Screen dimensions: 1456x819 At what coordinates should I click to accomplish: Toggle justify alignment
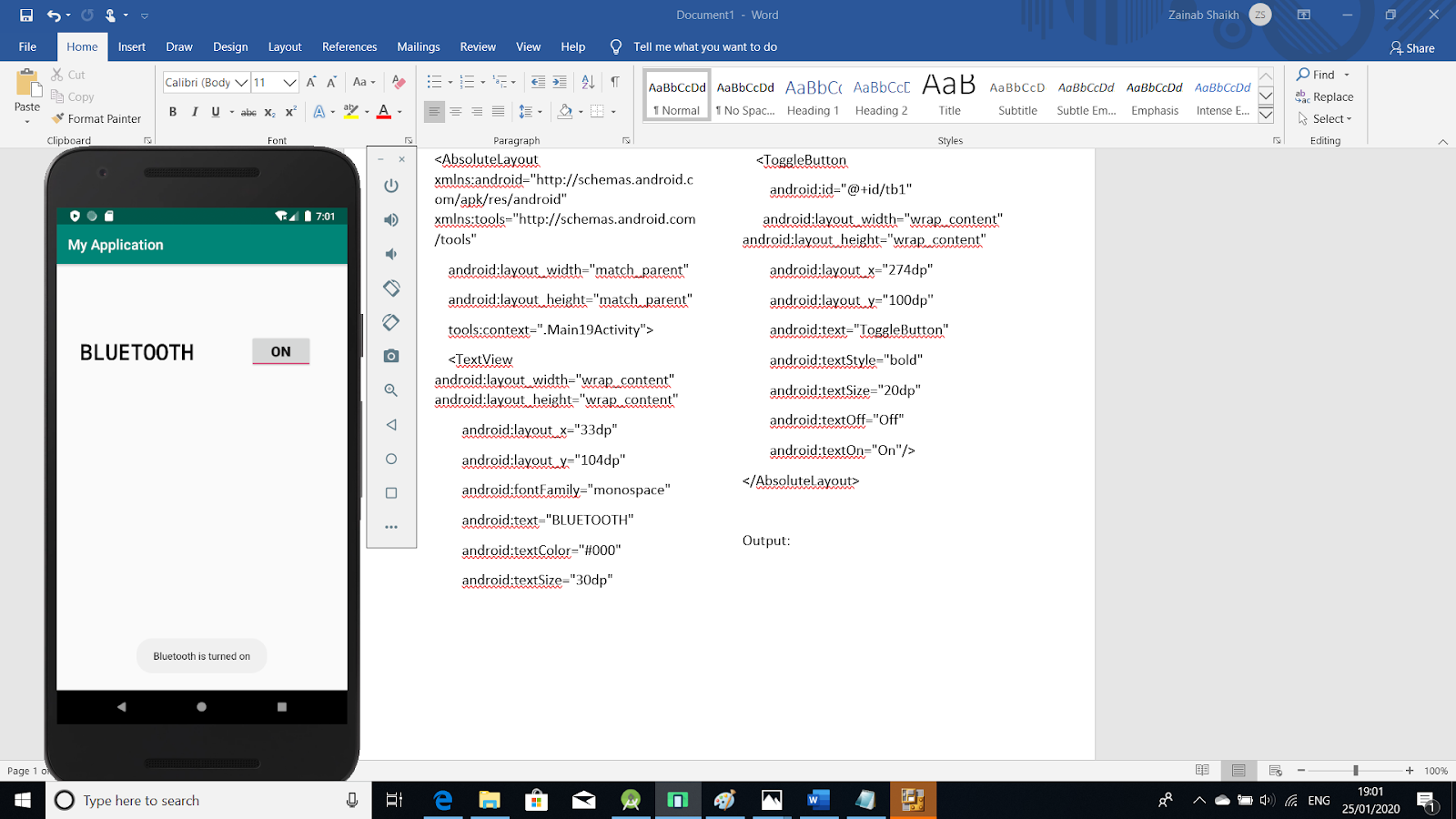click(498, 112)
